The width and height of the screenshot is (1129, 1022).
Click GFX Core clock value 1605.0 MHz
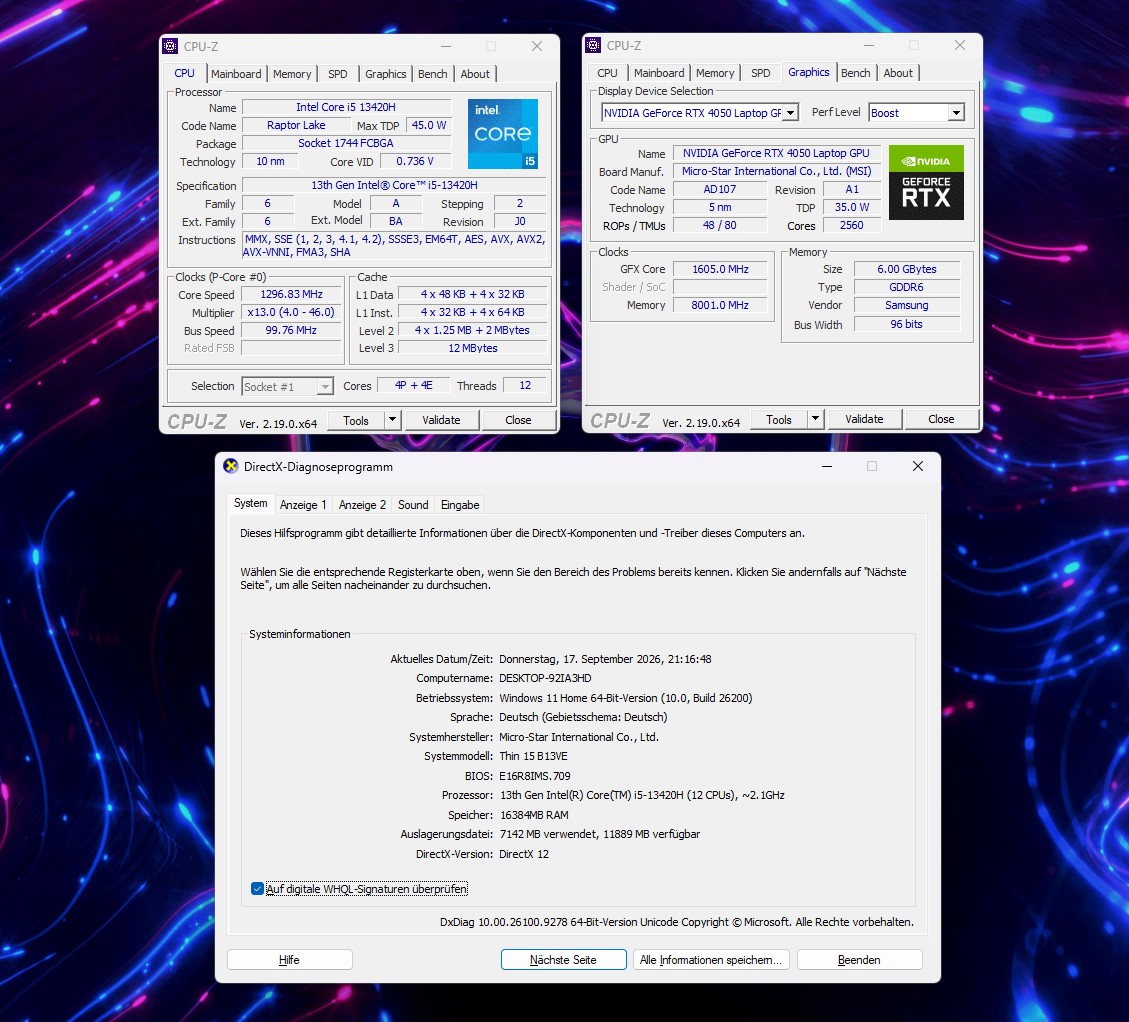click(x=720, y=269)
